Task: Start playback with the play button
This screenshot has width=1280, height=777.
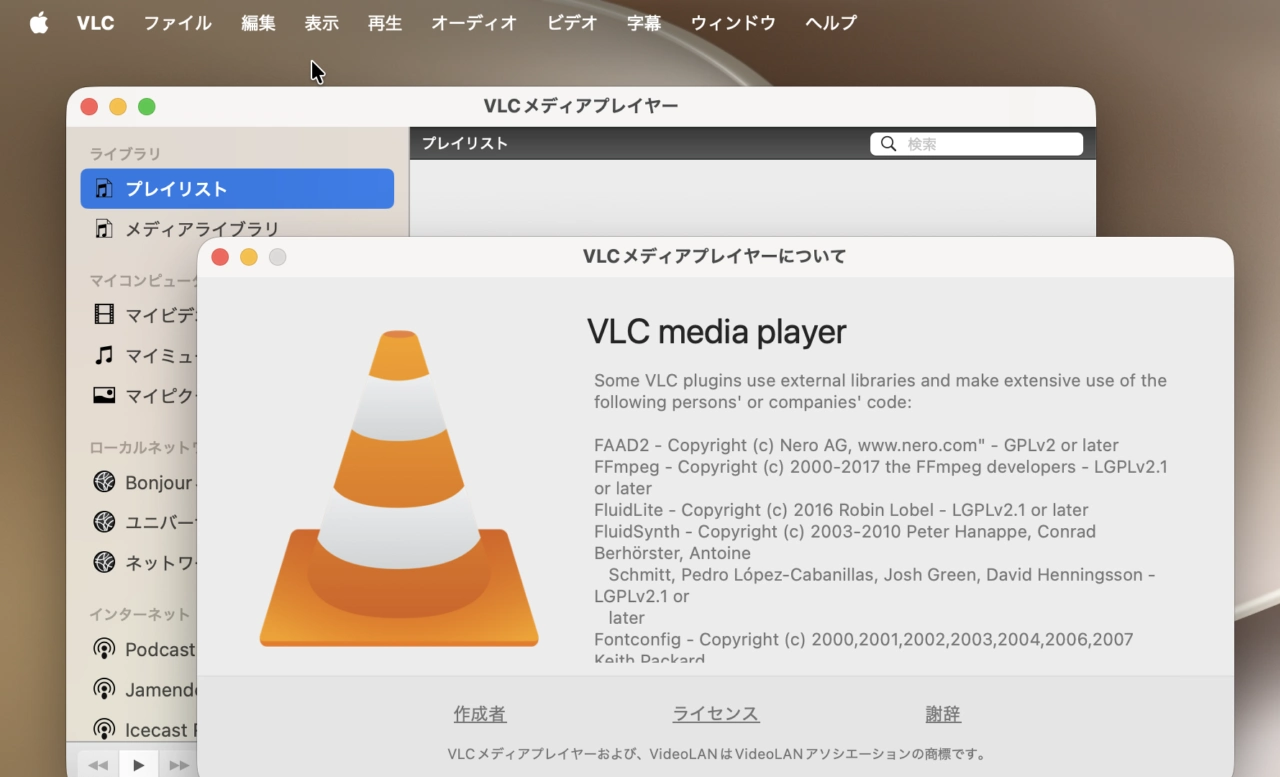Action: click(139, 765)
